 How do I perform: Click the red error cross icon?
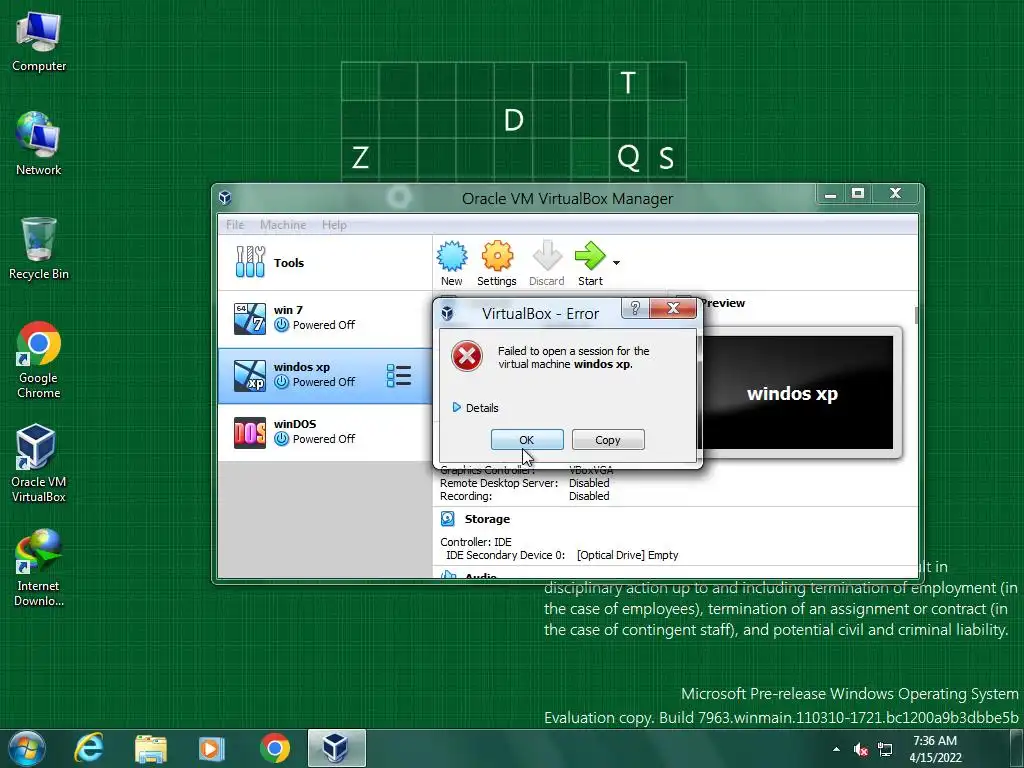(467, 356)
